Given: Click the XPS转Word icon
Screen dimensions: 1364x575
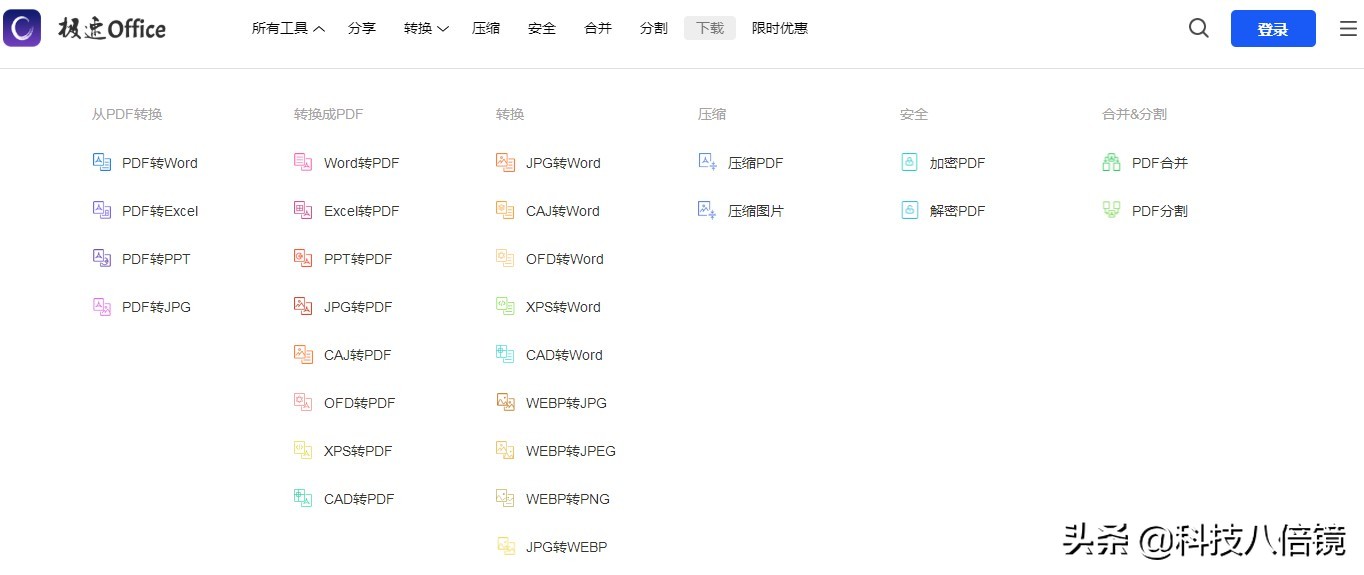Looking at the screenshot, I should 505,306.
